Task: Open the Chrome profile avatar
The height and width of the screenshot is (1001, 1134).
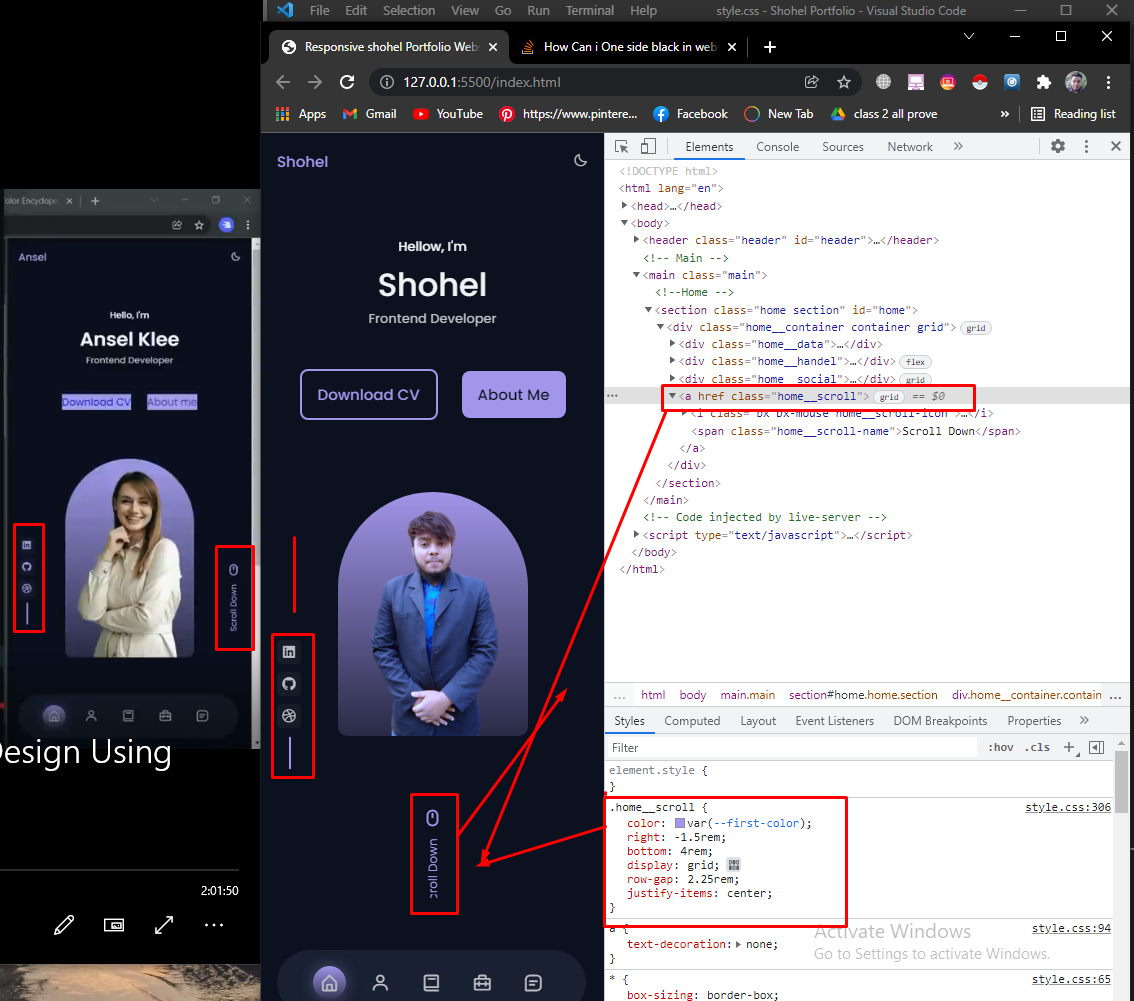Action: tap(1075, 82)
